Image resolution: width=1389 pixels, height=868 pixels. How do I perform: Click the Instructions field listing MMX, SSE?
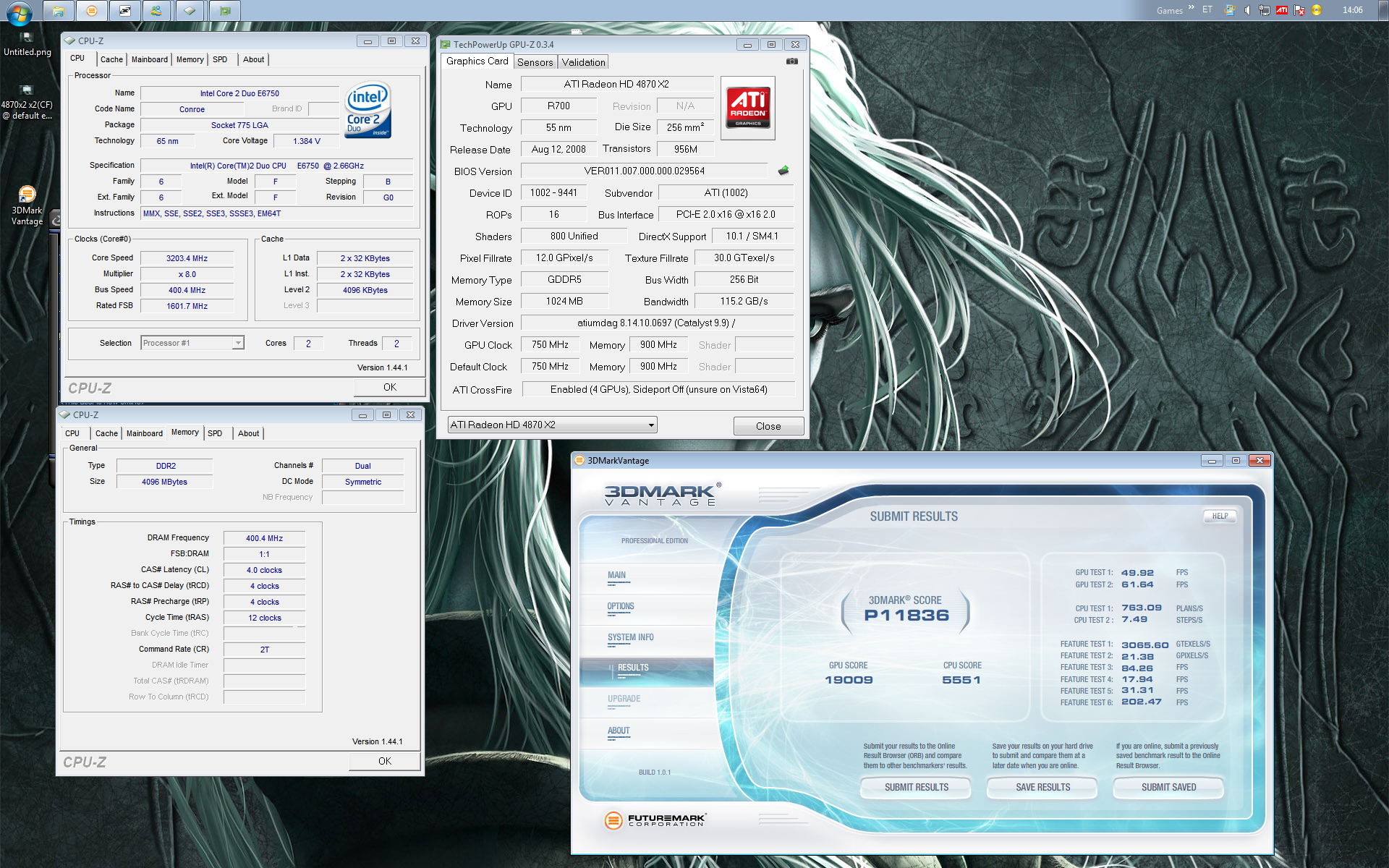pyautogui.click(x=276, y=213)
